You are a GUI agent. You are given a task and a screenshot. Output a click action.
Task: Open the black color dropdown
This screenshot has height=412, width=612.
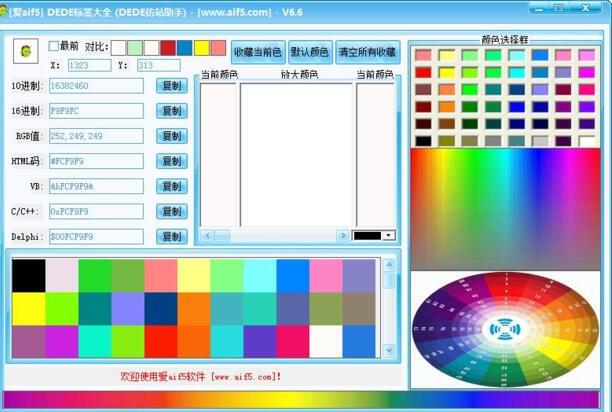coord(388,235)
